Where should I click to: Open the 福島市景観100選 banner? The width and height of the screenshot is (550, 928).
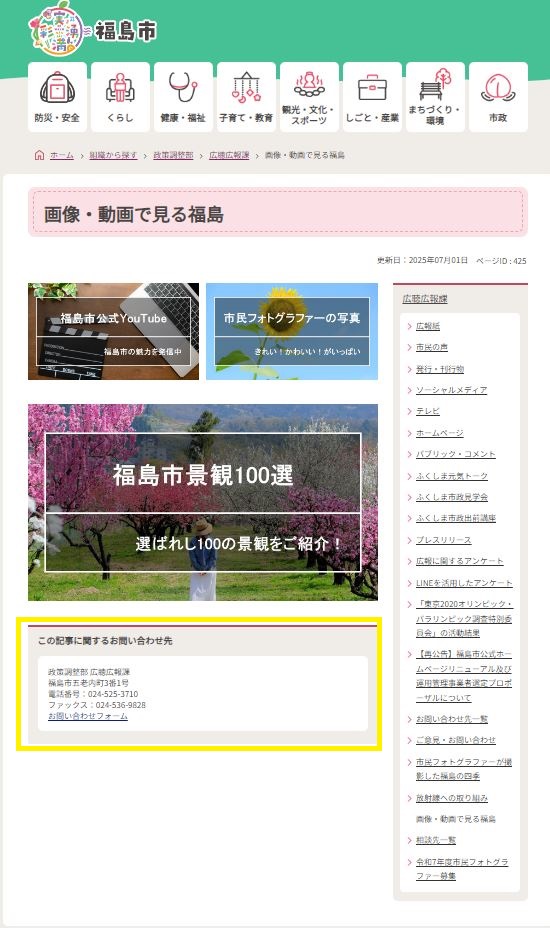point(203,502)
